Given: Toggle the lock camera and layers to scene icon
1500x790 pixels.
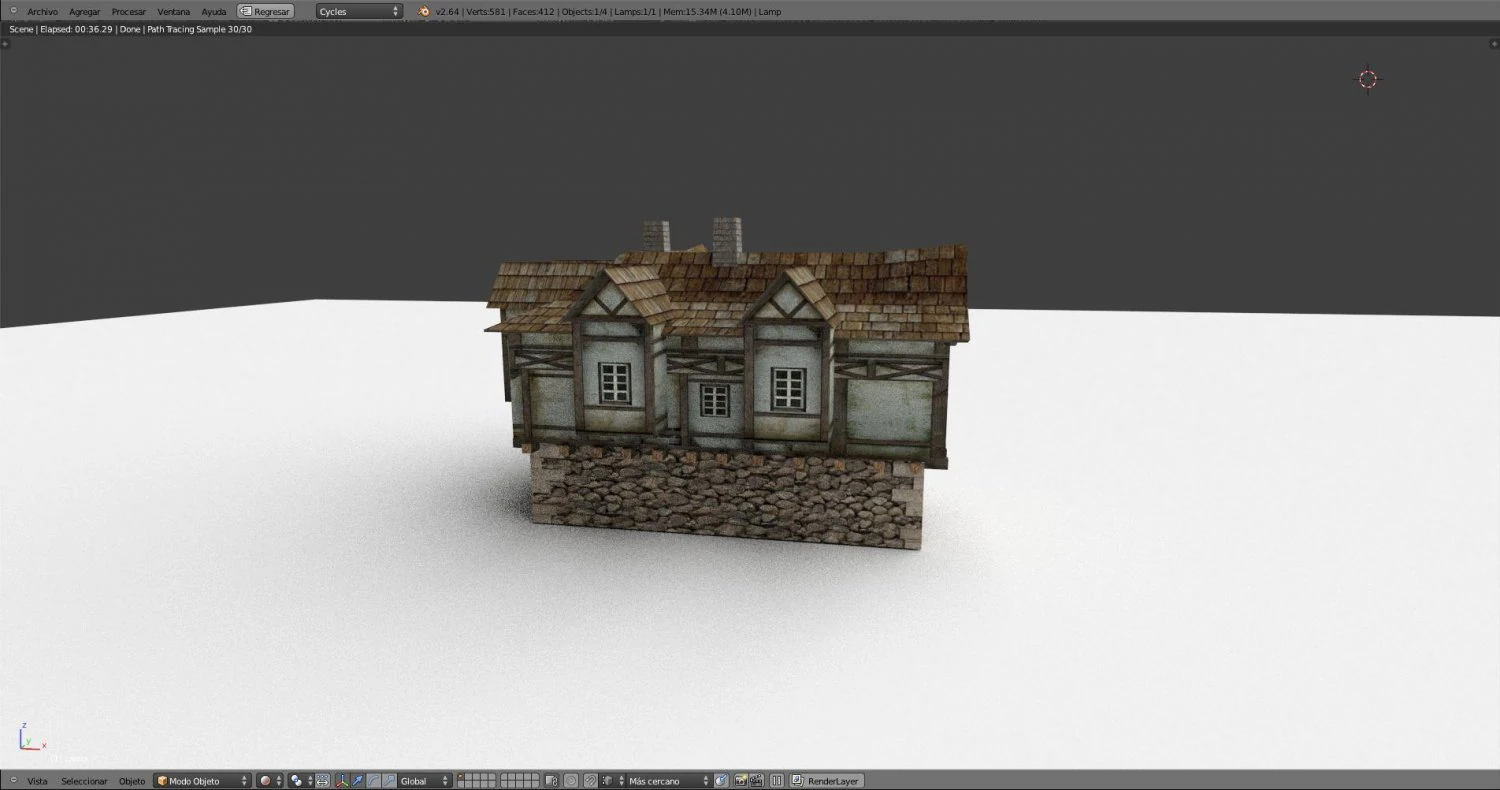Looking at the screenshot, I should click(552, 781).
